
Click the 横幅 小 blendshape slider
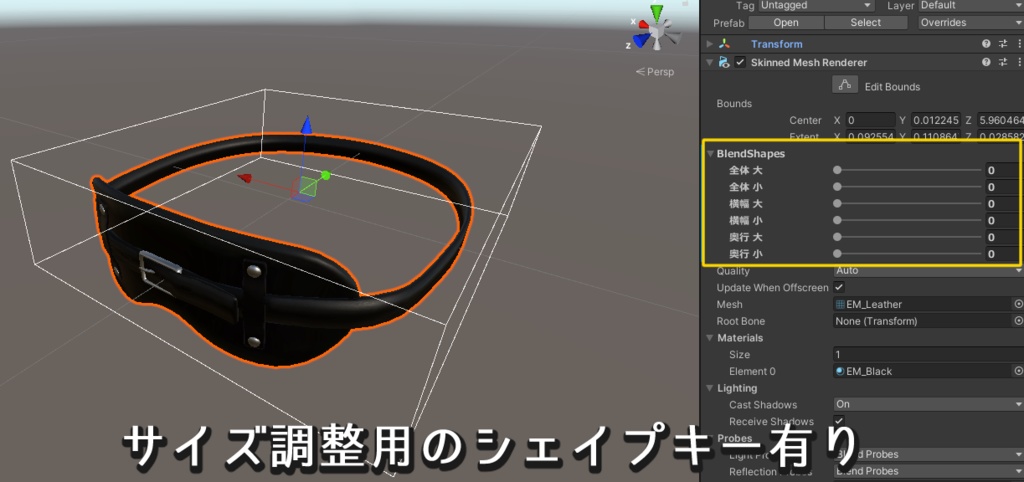click(x=908, y=220)
